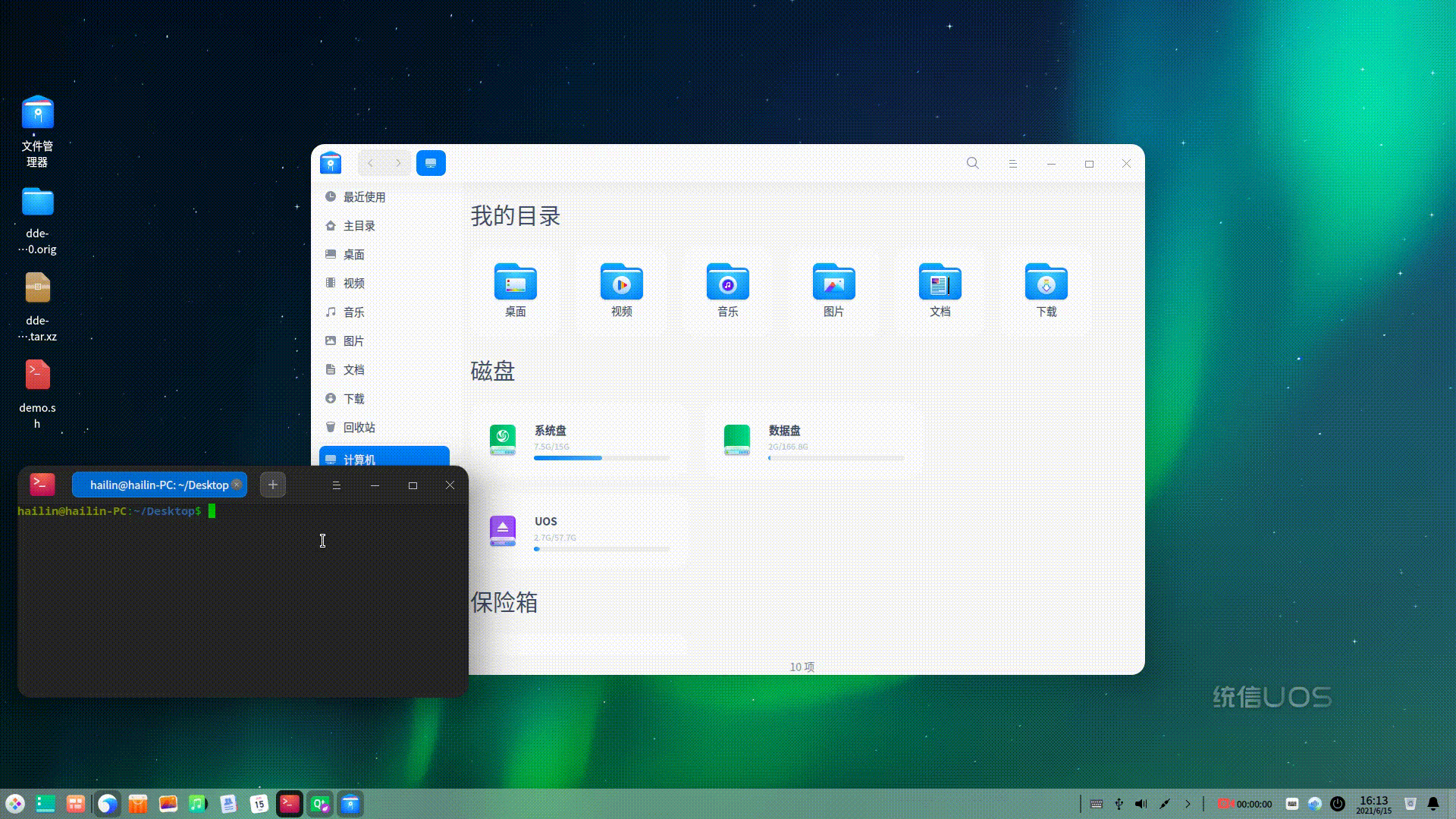This screenshot has height=819, width=1456.
Task: Expand the tray plugins arrow
Action: point(1188,804)
